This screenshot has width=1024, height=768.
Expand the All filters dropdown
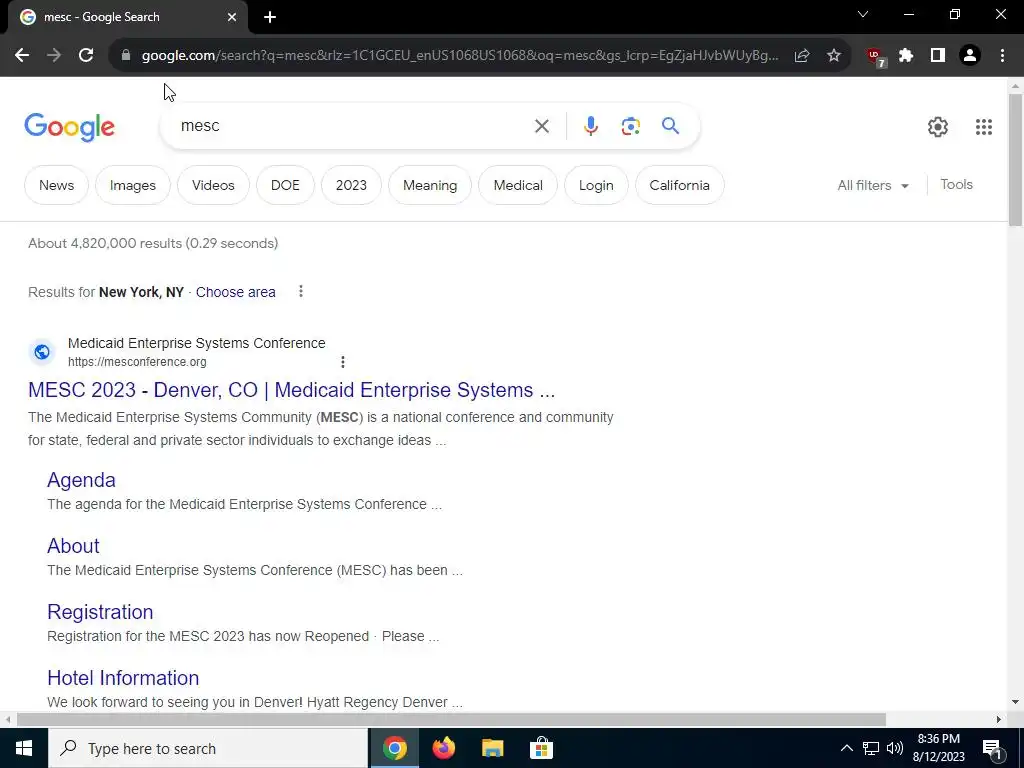[x=873, y=185]
